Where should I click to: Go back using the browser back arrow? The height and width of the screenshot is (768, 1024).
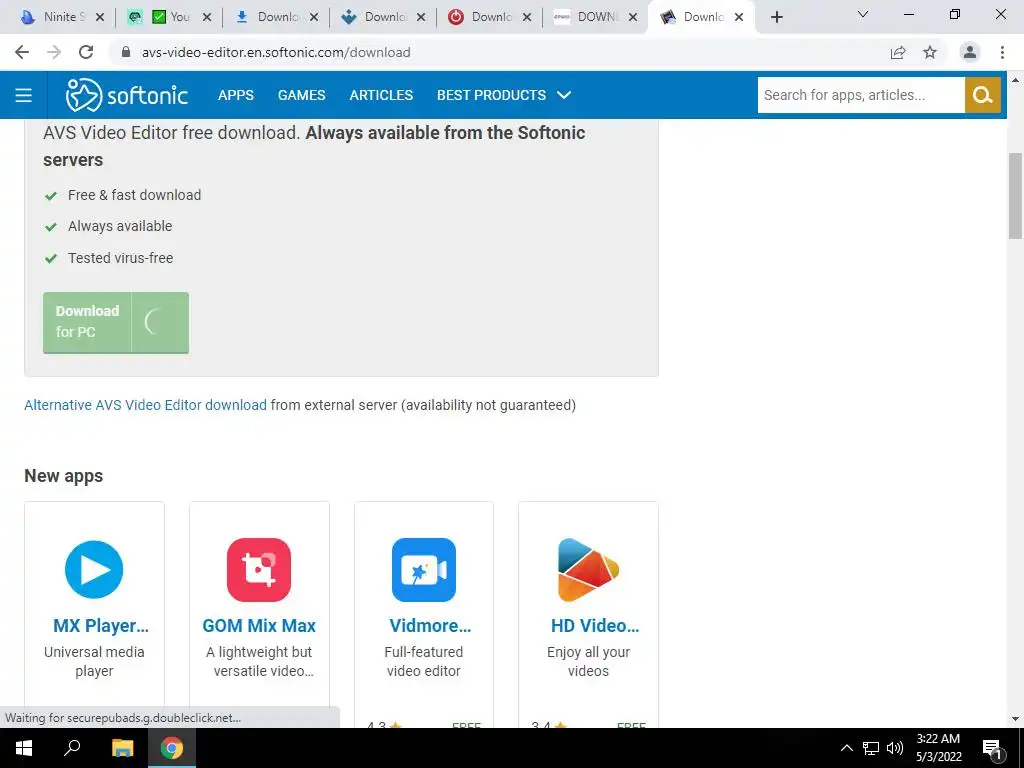22,52
